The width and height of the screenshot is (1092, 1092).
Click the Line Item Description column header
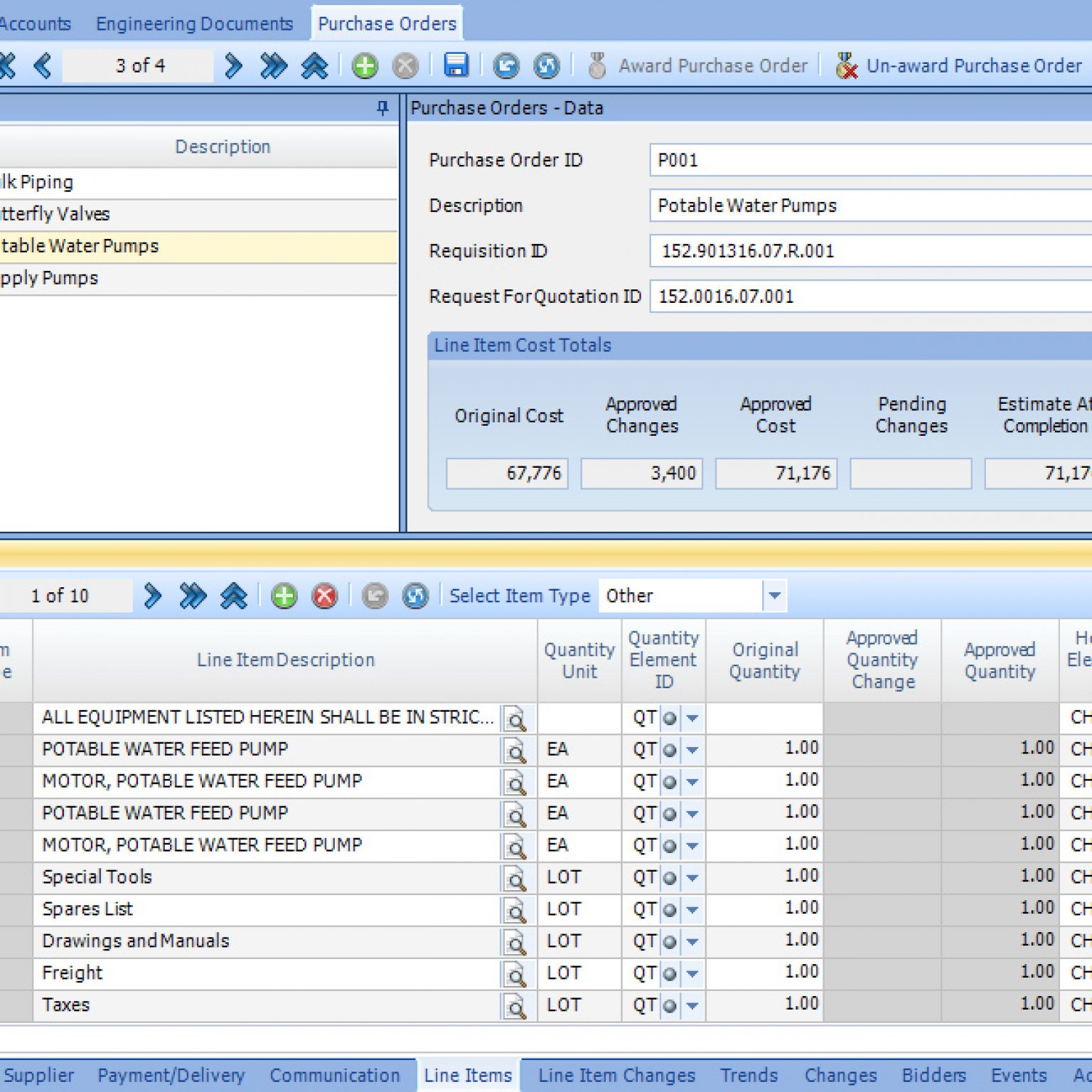pos(285,660)
